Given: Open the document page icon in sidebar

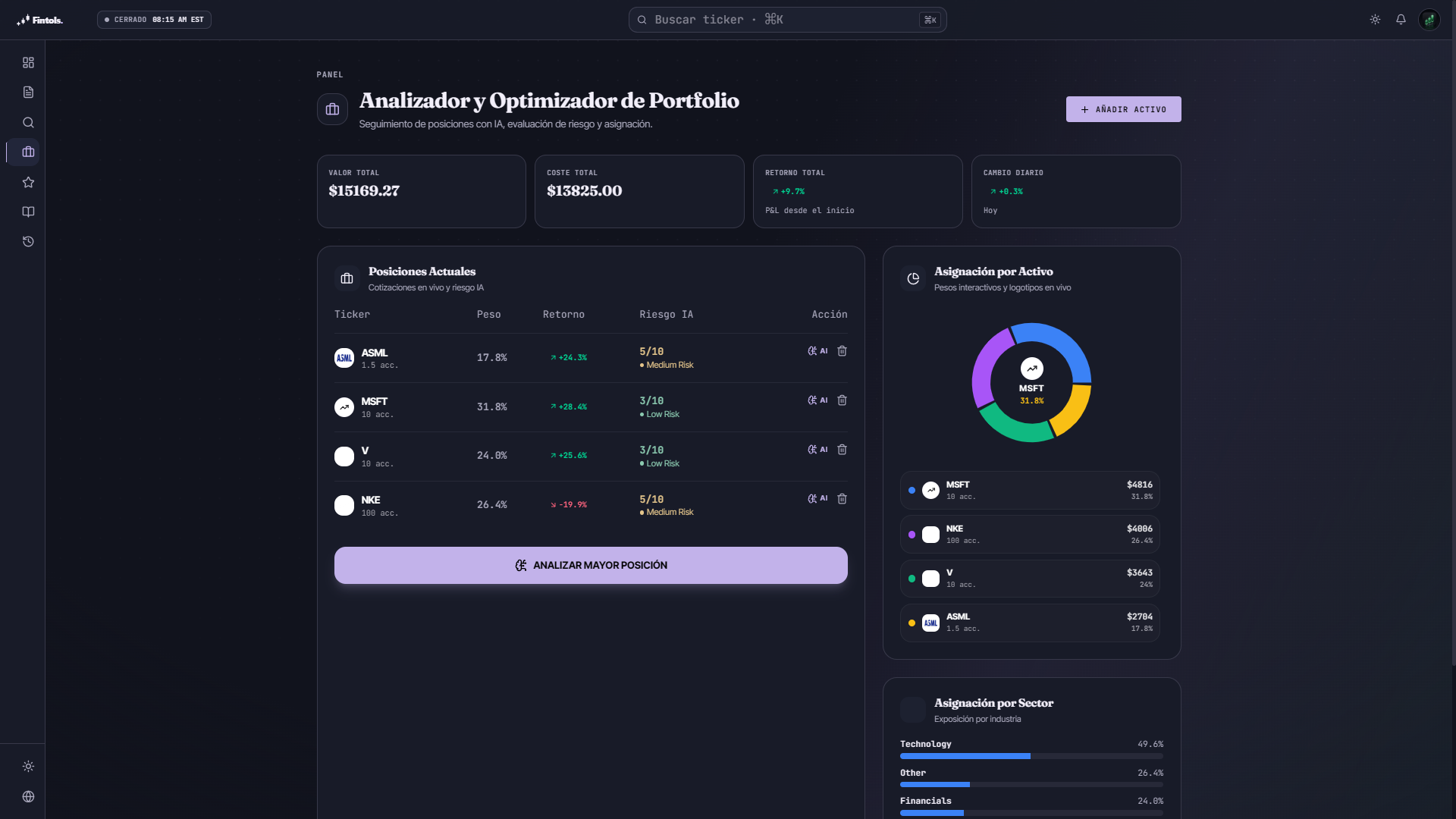Looking at the screenshot, I should [28, 93].
